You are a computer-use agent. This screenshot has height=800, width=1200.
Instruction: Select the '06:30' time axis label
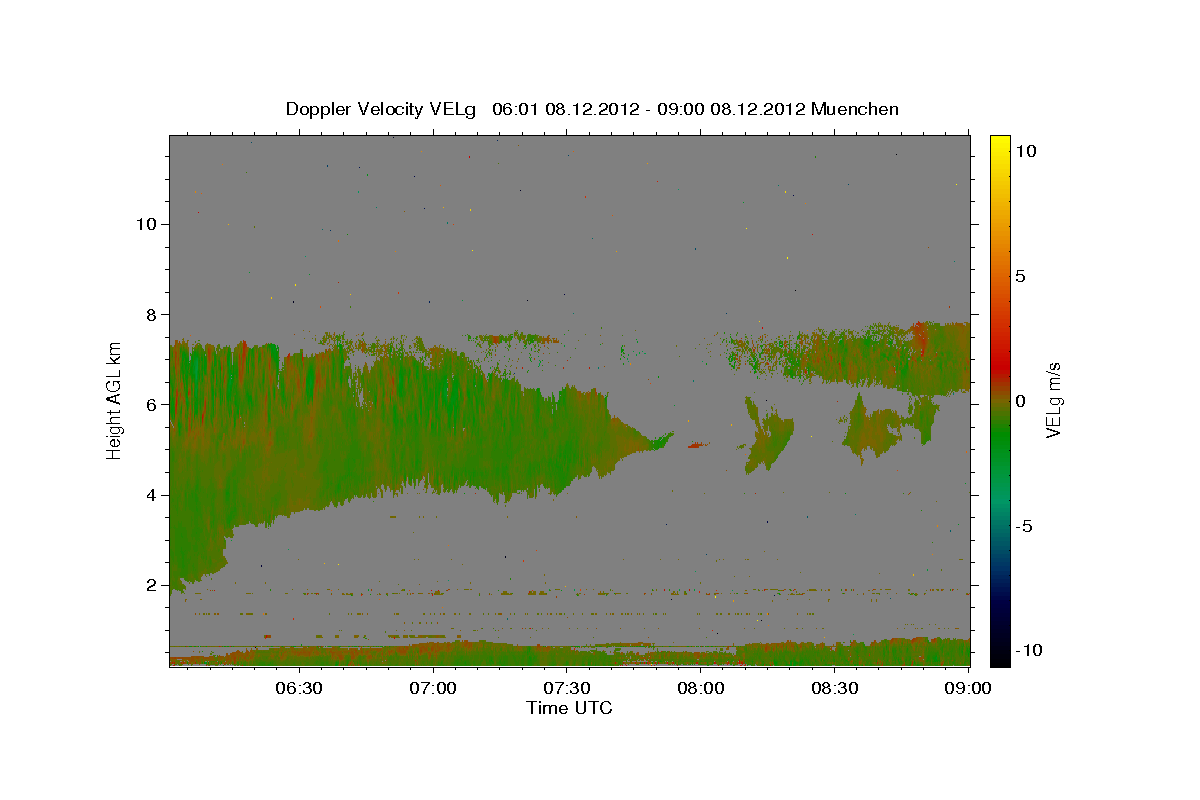(299, 688)
